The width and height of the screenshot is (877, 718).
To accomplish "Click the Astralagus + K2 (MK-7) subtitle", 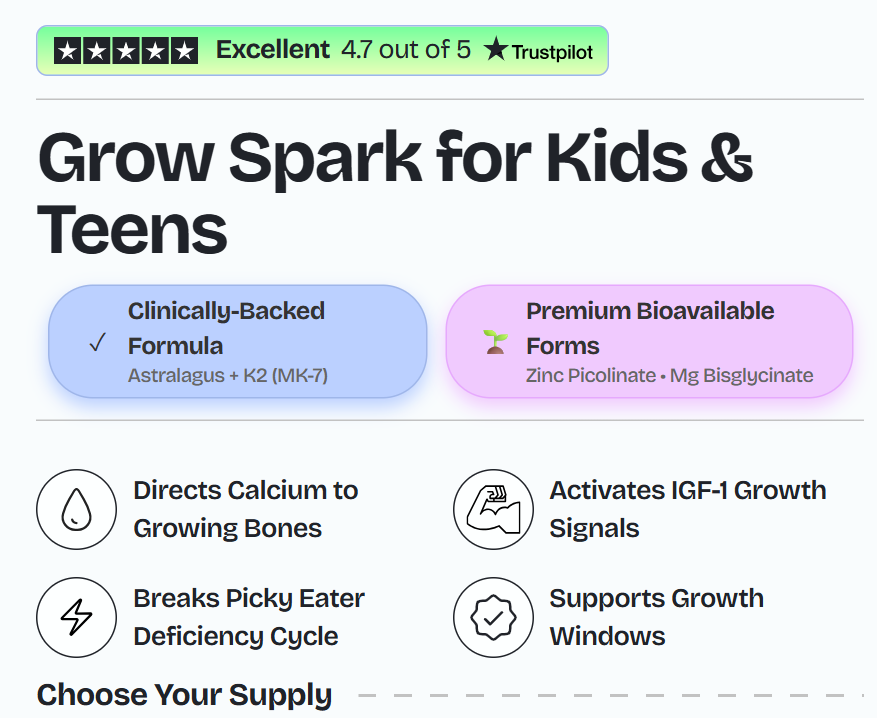I will pyautogui.click(x=227, y=376).
